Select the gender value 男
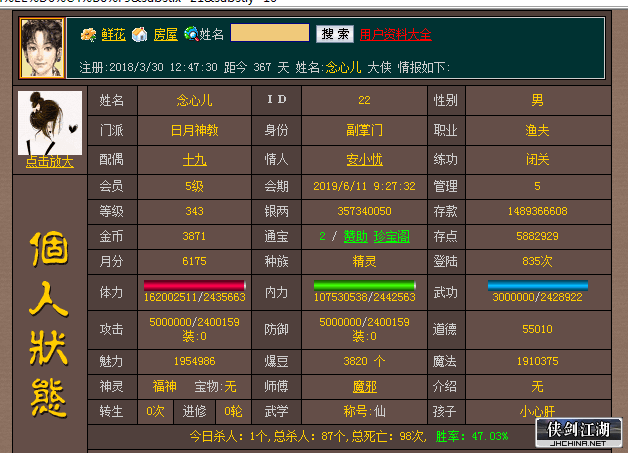 pyautogui.click(x=537, y=100)
